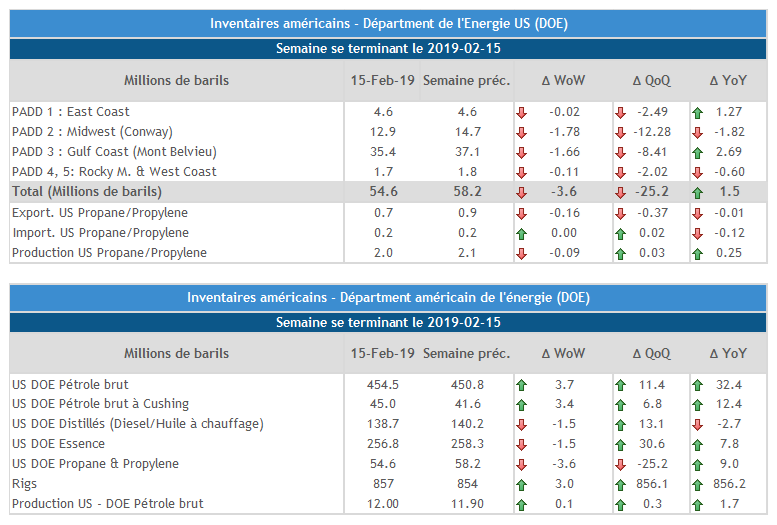
Task: Click the red WoW arrow for PADD 1 East Coast
Action: pos(521,112)
